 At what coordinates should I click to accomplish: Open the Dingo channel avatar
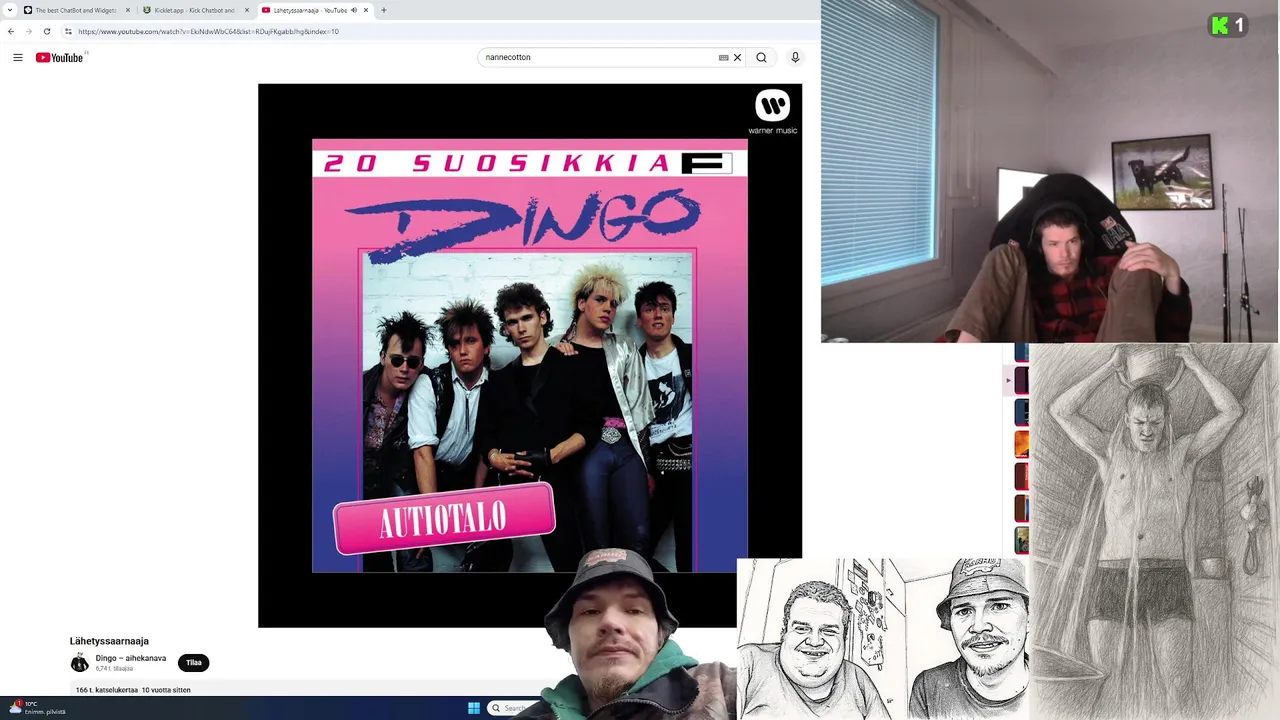80,663
